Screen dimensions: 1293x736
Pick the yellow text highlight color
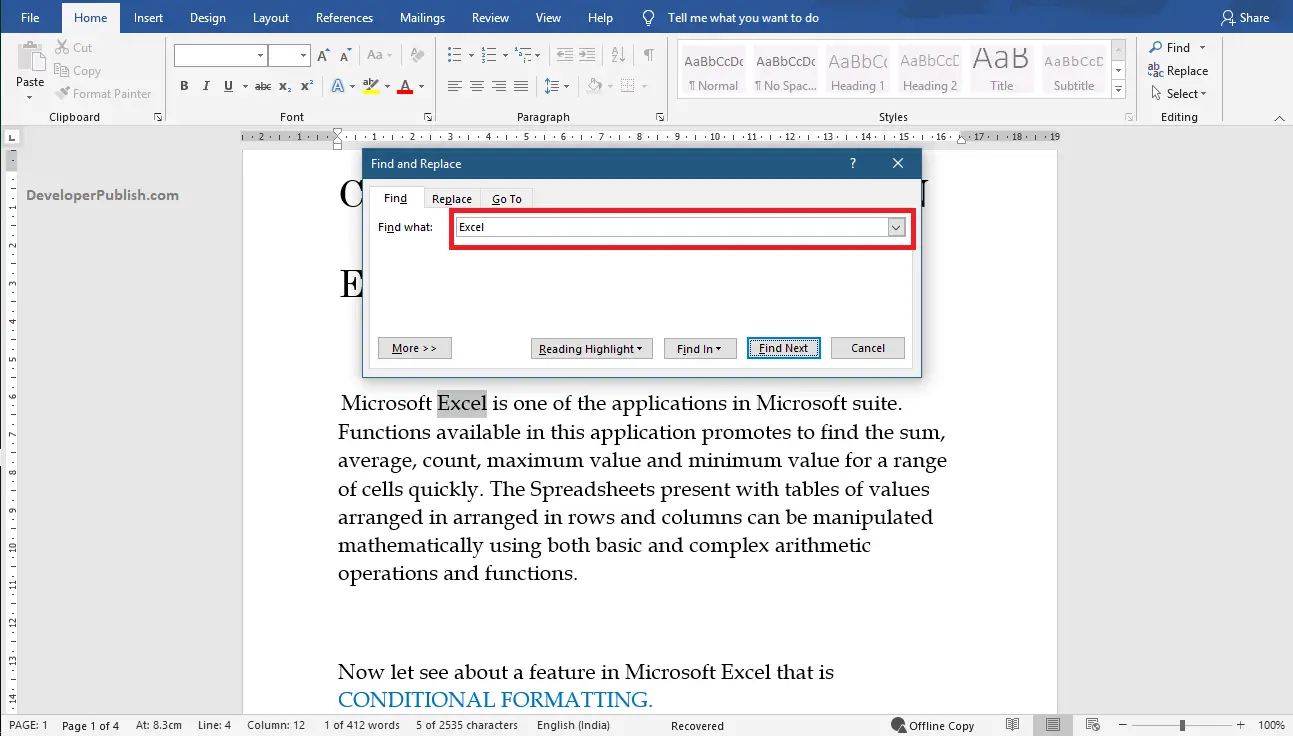point(371,87)
